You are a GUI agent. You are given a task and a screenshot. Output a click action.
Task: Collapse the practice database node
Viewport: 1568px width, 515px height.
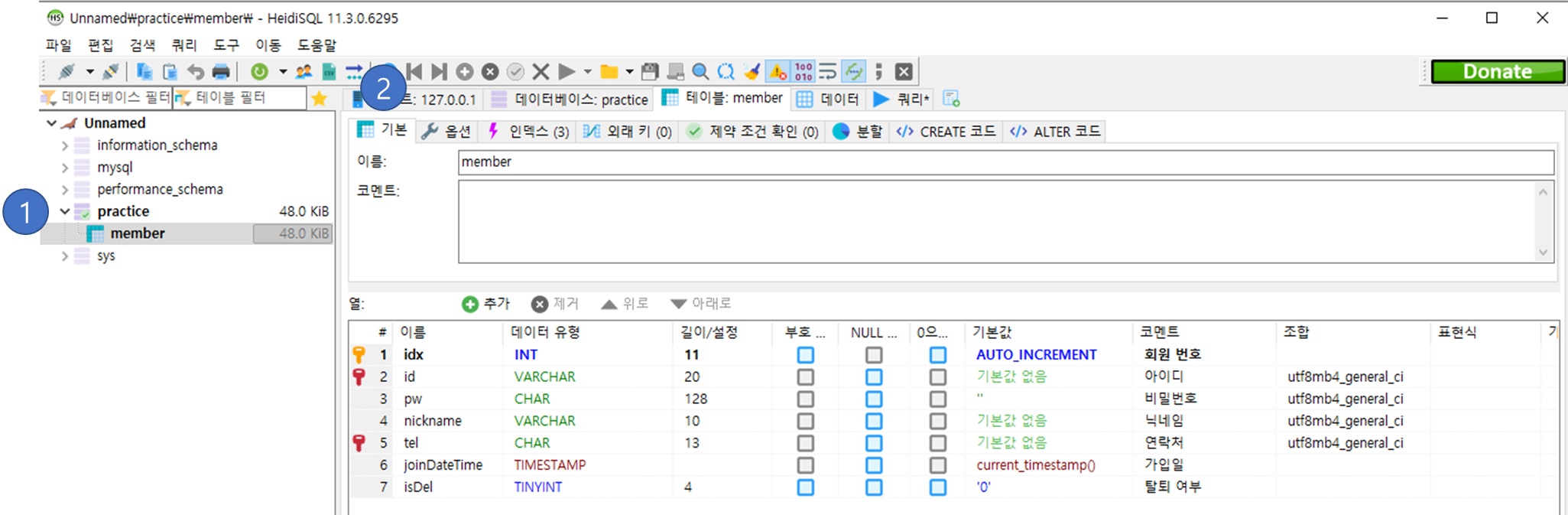(x=65, y=212)
